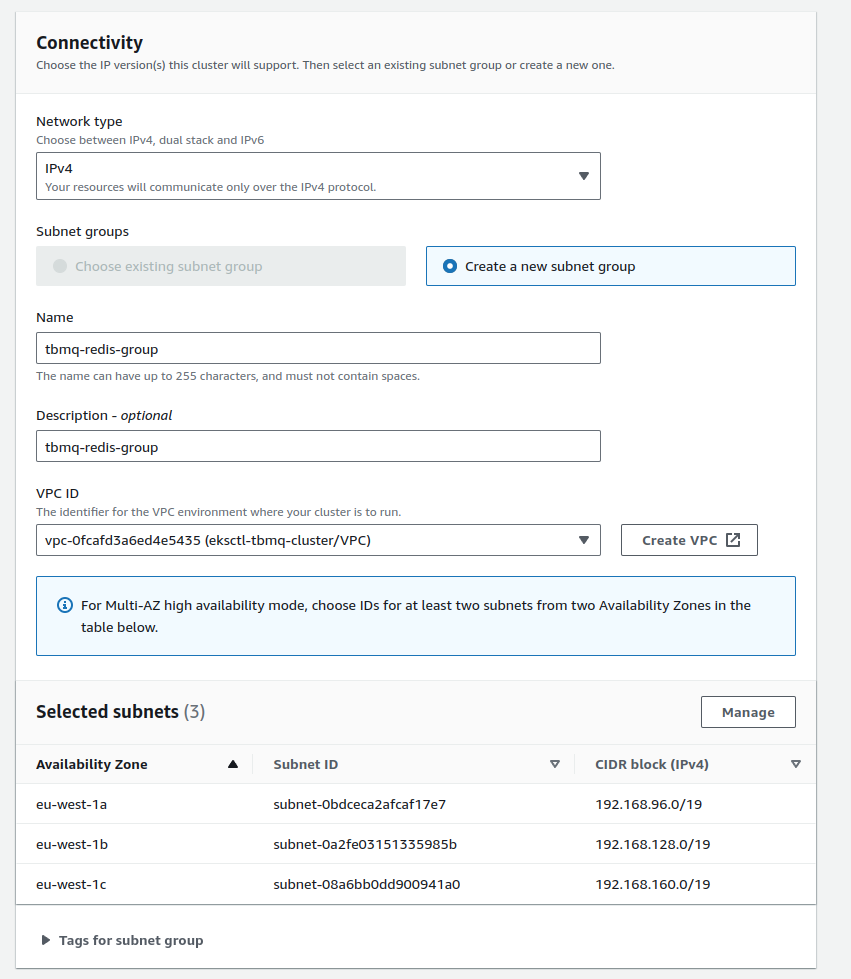Click Subnet ID column sort arrow
Screen dimensions: 851x979
(555, 764)
